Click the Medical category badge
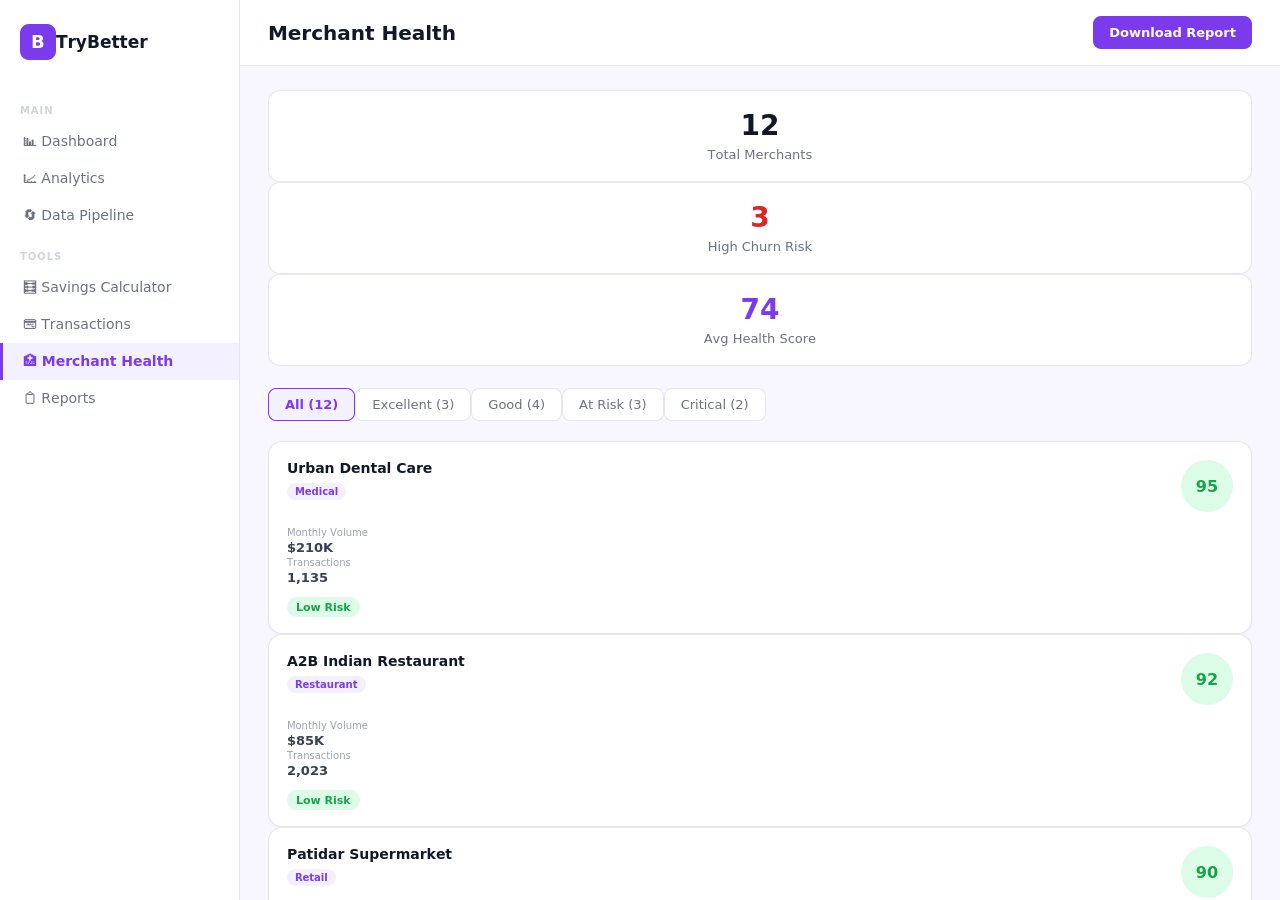This screenshot has height=900, width=1280. click(316, 491)
